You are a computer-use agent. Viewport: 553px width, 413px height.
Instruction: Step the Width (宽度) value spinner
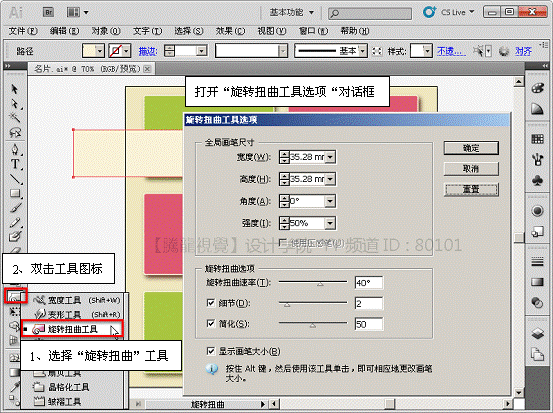[x=284, y=157]
